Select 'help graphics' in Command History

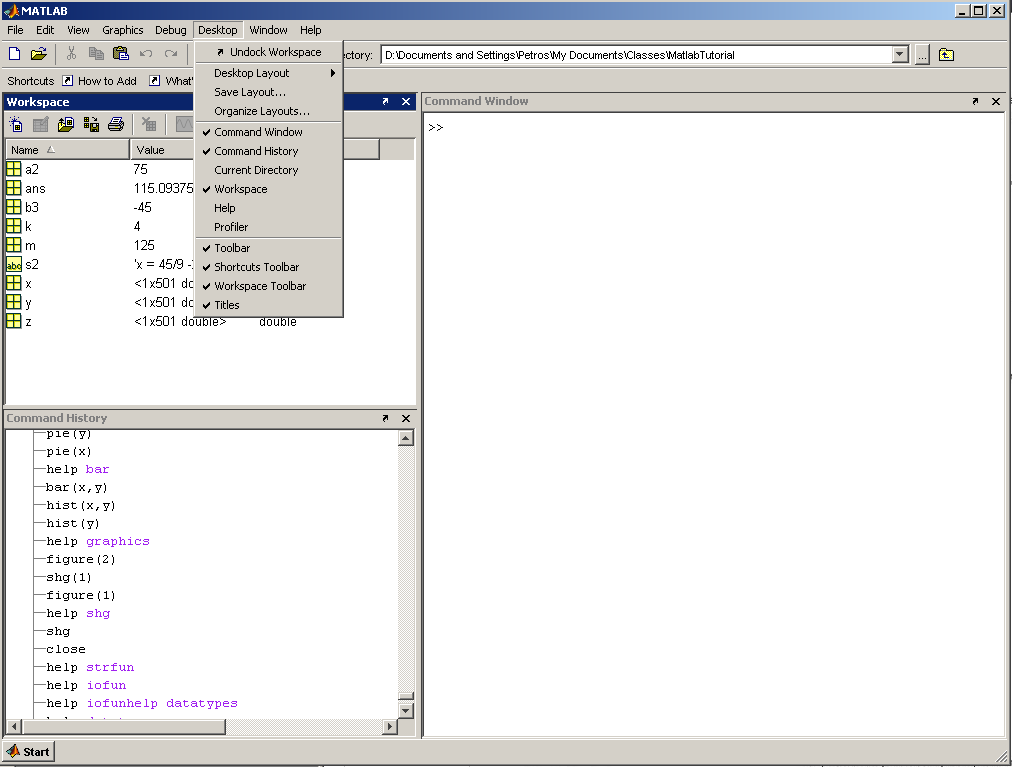[97, 541]
